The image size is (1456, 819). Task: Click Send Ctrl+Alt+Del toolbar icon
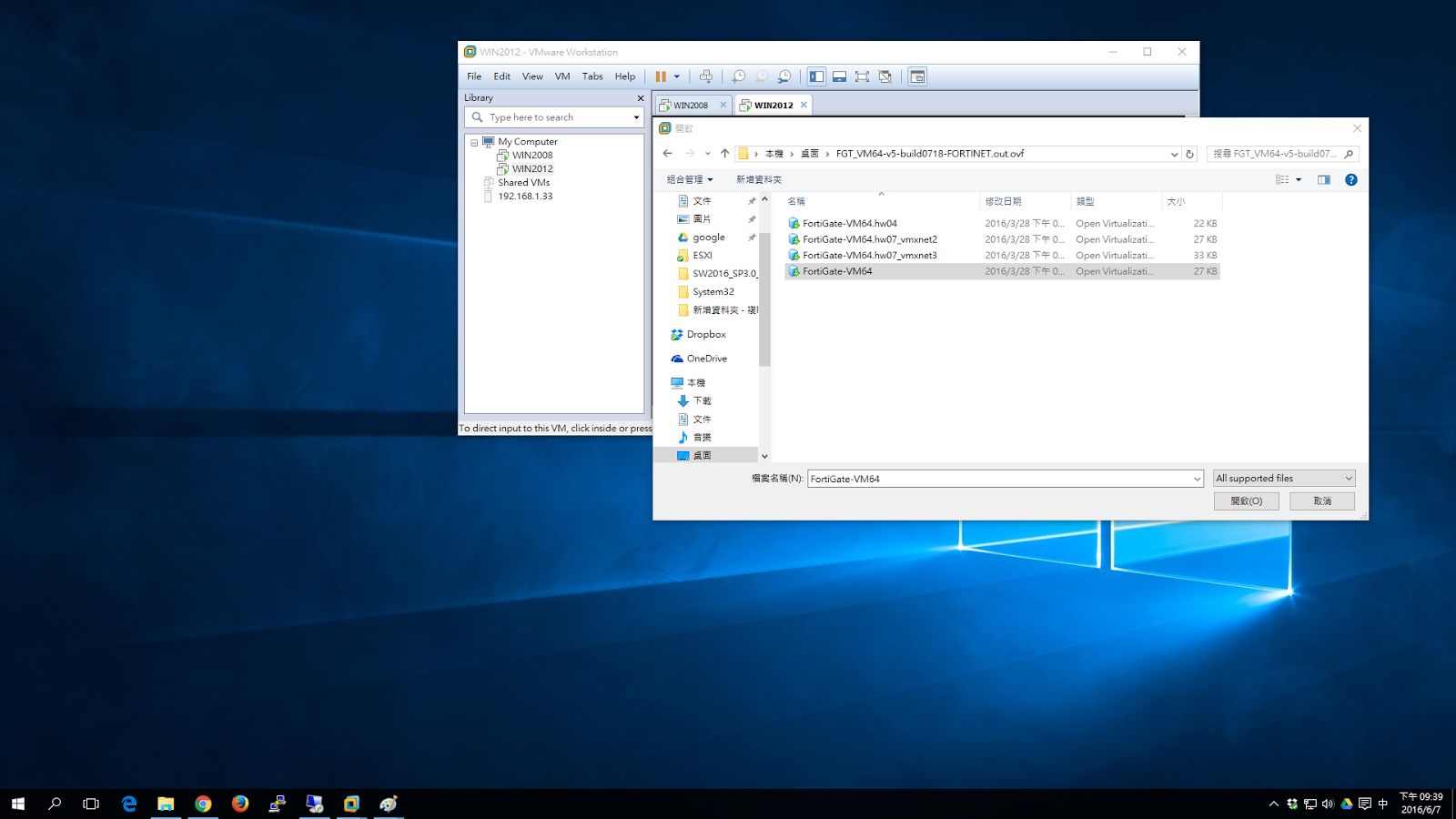pos(706,76)
